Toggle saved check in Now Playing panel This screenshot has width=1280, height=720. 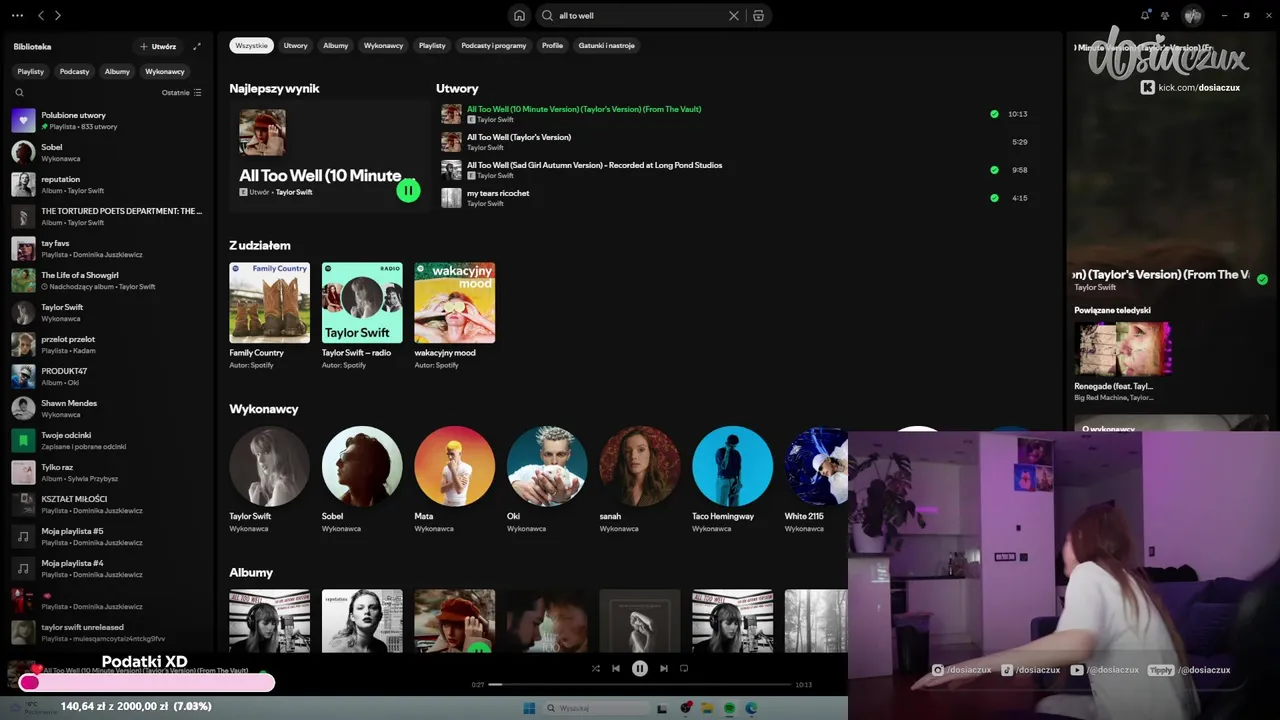[1262, 280]
